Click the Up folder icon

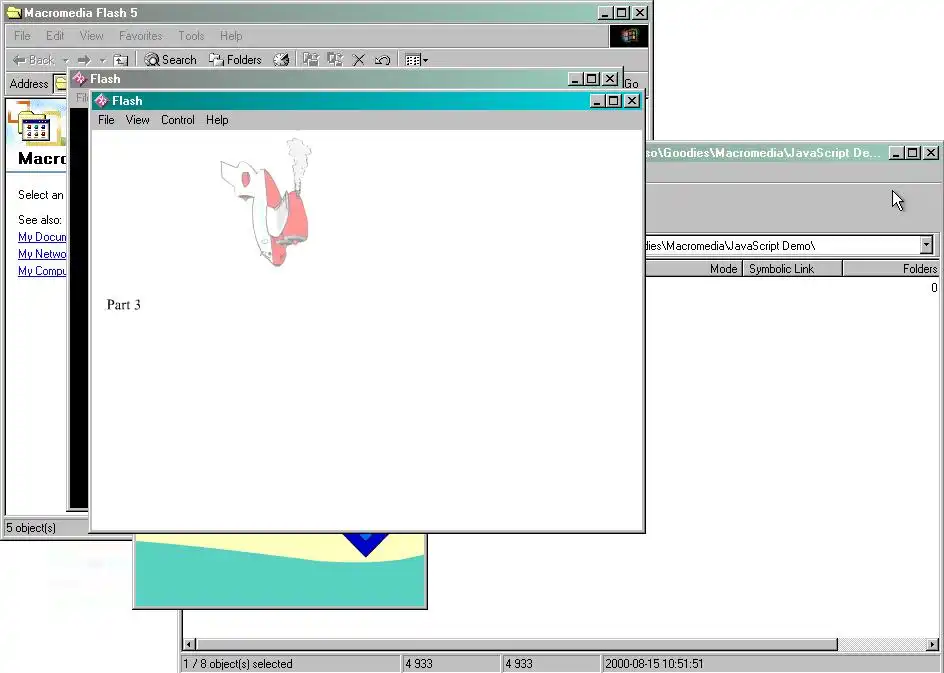121,60
